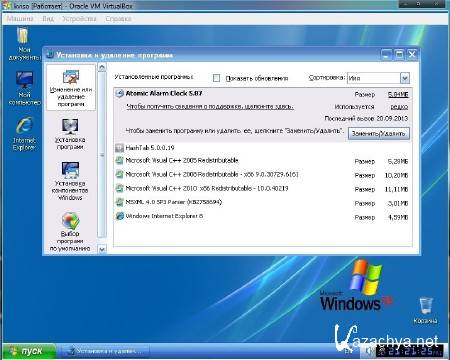Toggle 'Показать обновления' checkbox
The image size is (450, 360).
pyautogui.click(x=216, y=78)
